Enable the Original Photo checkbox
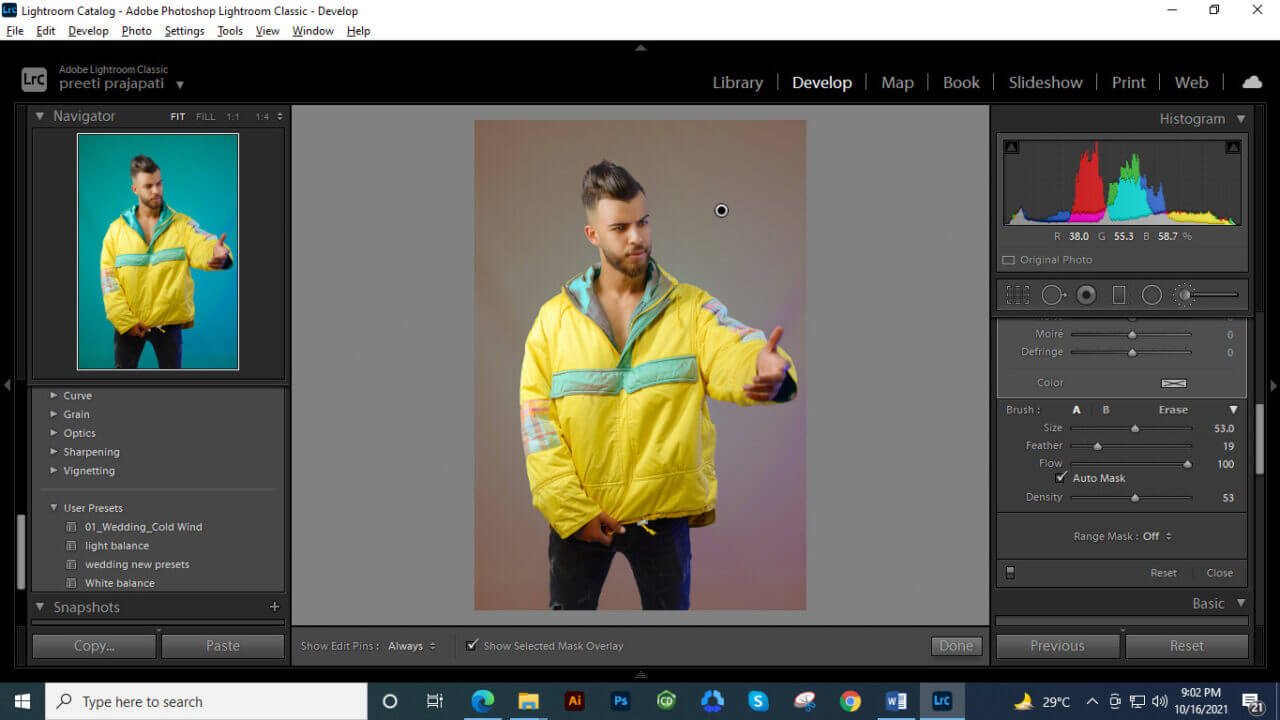Image resolution: width=1280 pixels, height=720 pixels. [1008, 259]
